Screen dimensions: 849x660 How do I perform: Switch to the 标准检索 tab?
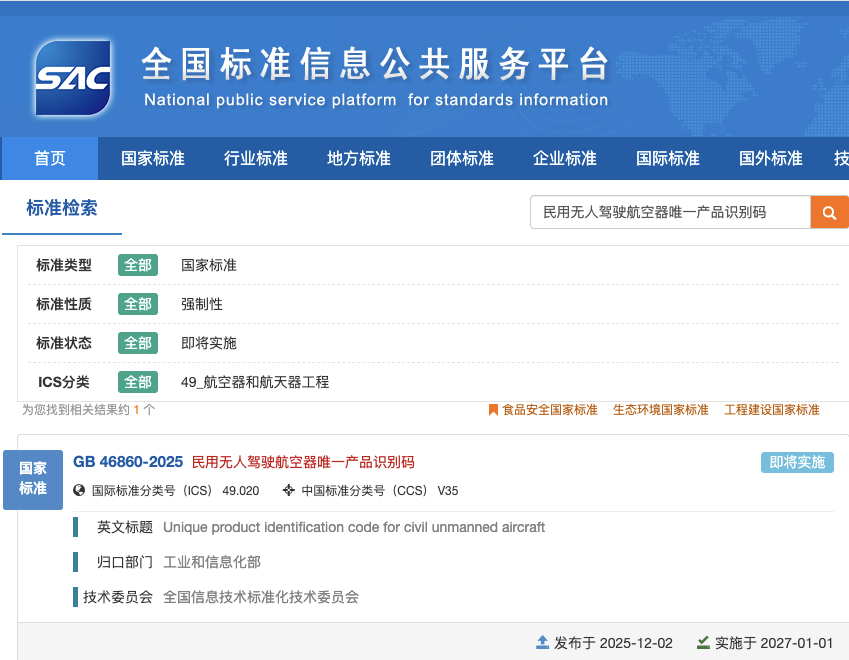[x=62, y=208]
